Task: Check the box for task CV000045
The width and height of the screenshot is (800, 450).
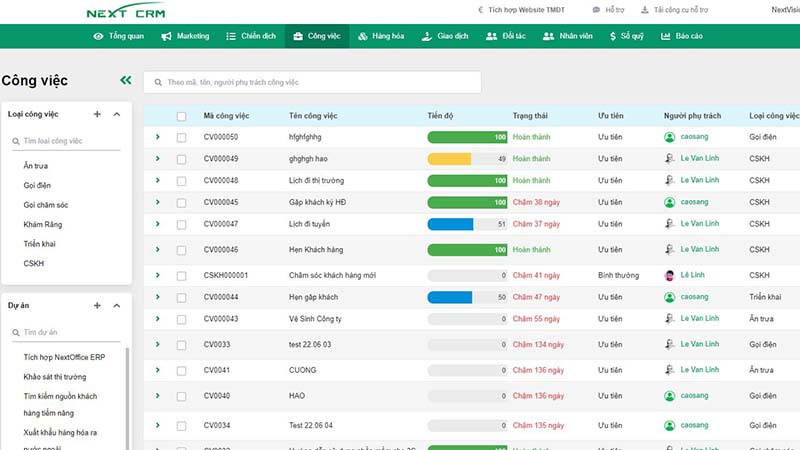Action: [182, 203]
